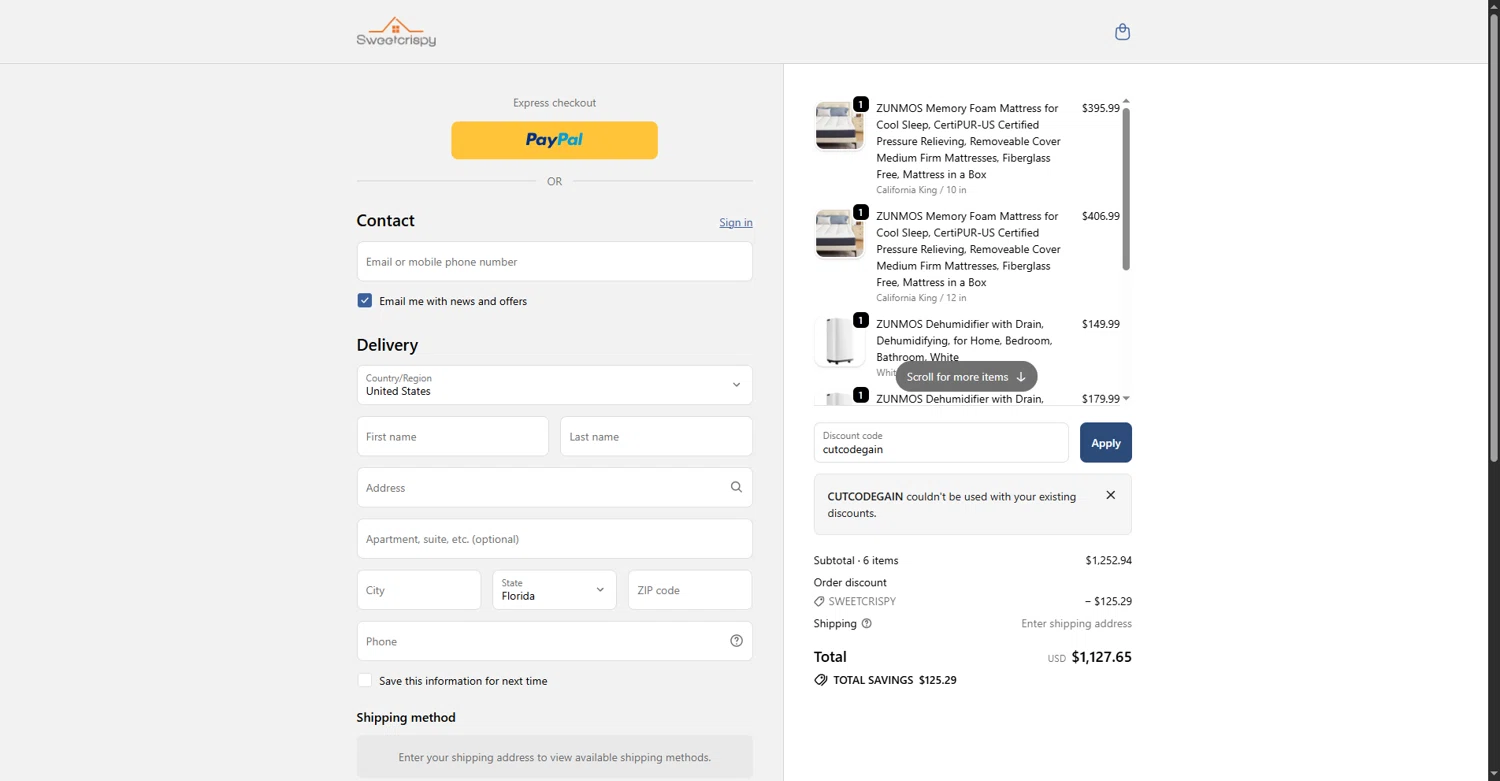Click the 'California King / 12 in' variant text
The width and height of the screenshot is (1500, 781).
(921, 298)
